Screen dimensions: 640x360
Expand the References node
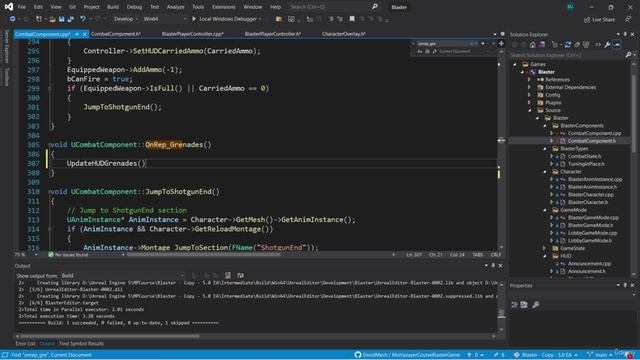click(530, 80)
